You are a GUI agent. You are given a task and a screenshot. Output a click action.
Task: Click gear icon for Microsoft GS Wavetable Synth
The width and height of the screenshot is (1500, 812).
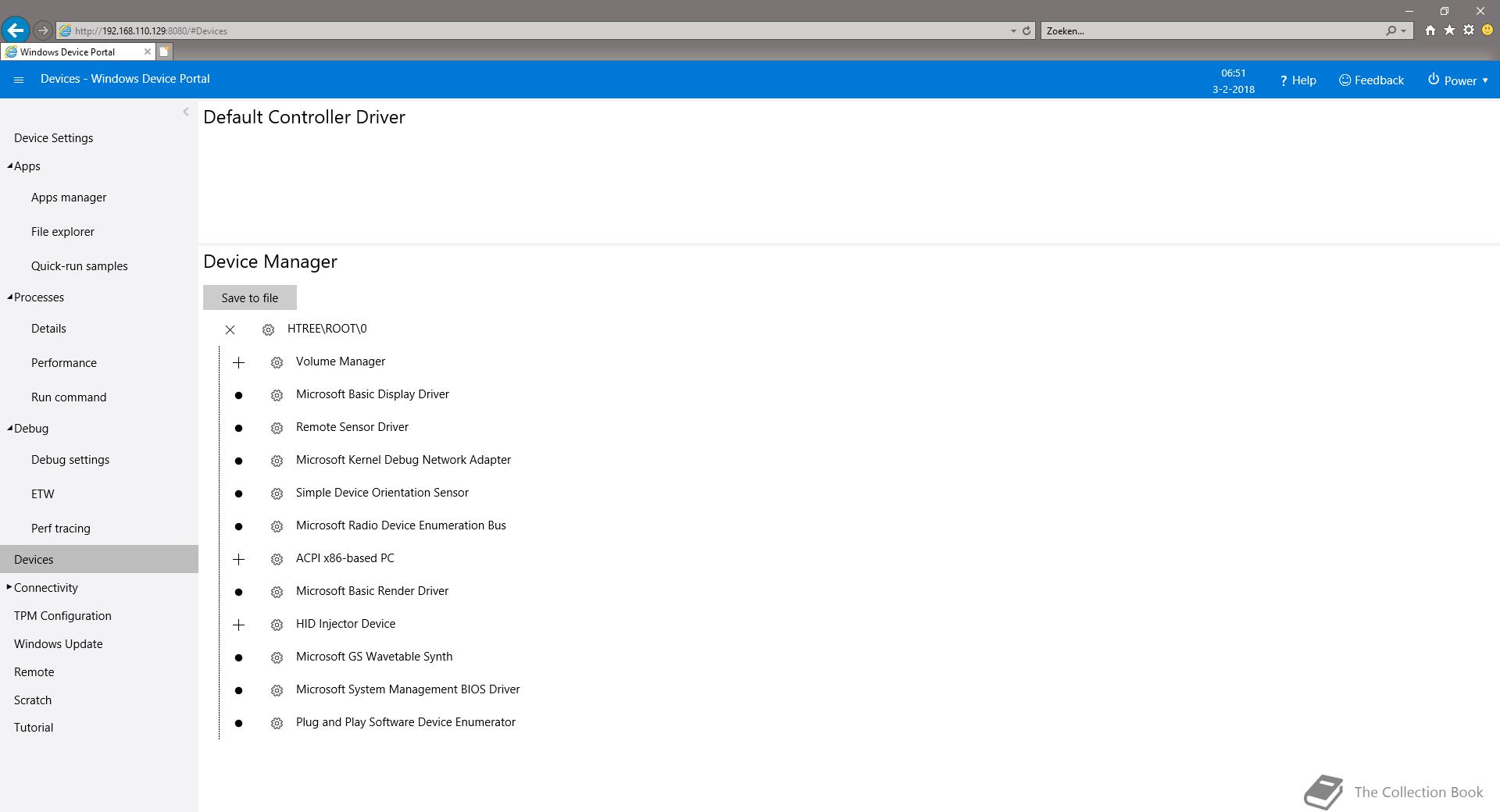pyautogui.click(x=277, y=657)
